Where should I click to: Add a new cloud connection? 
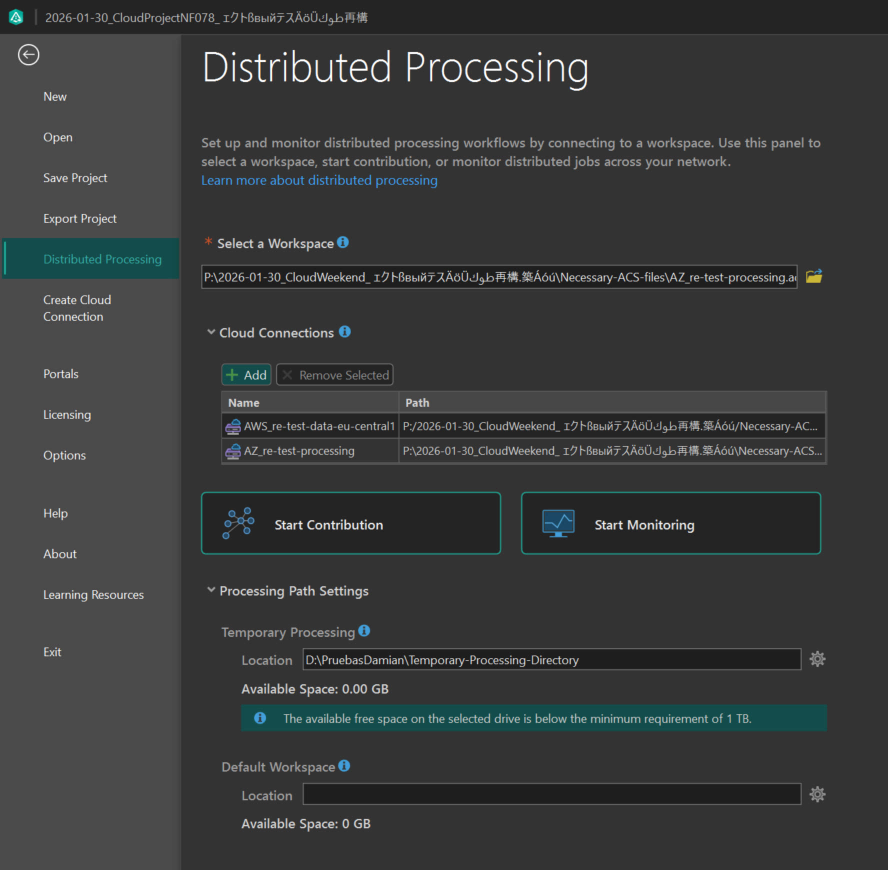coord(246,375)
